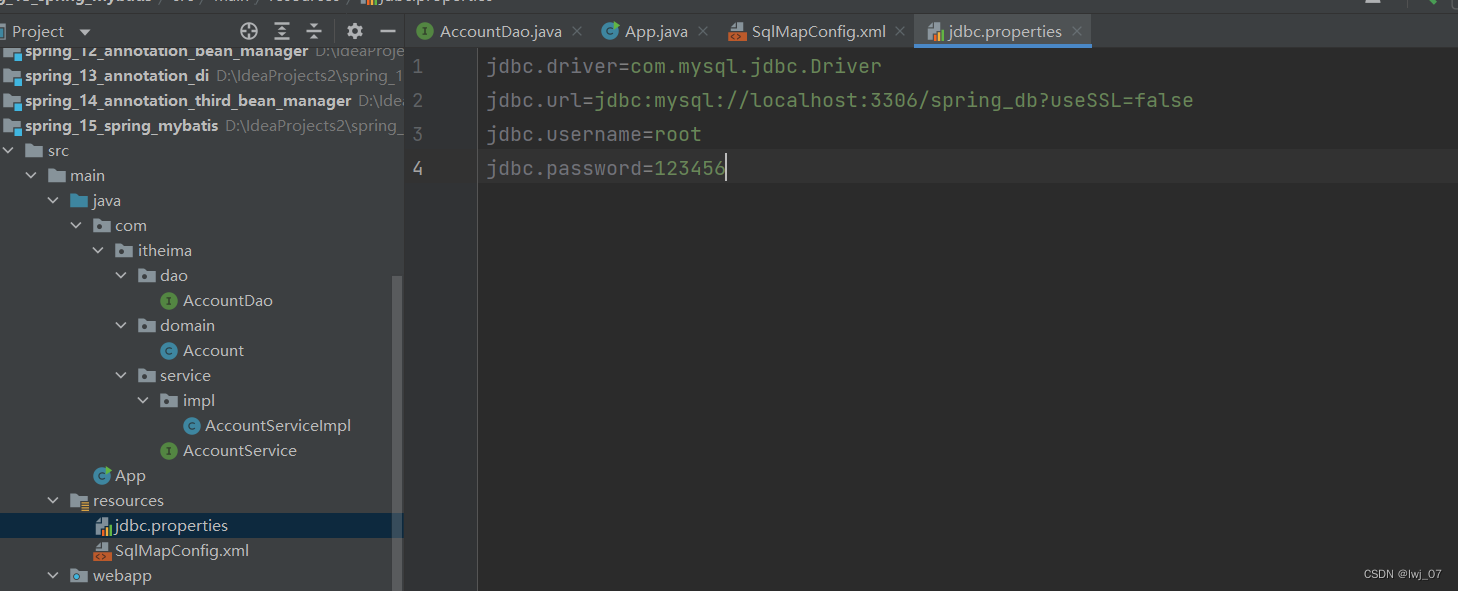Switch to AccountDao.java tab
The image size is (1458, 591).
[x=500, y=31]
